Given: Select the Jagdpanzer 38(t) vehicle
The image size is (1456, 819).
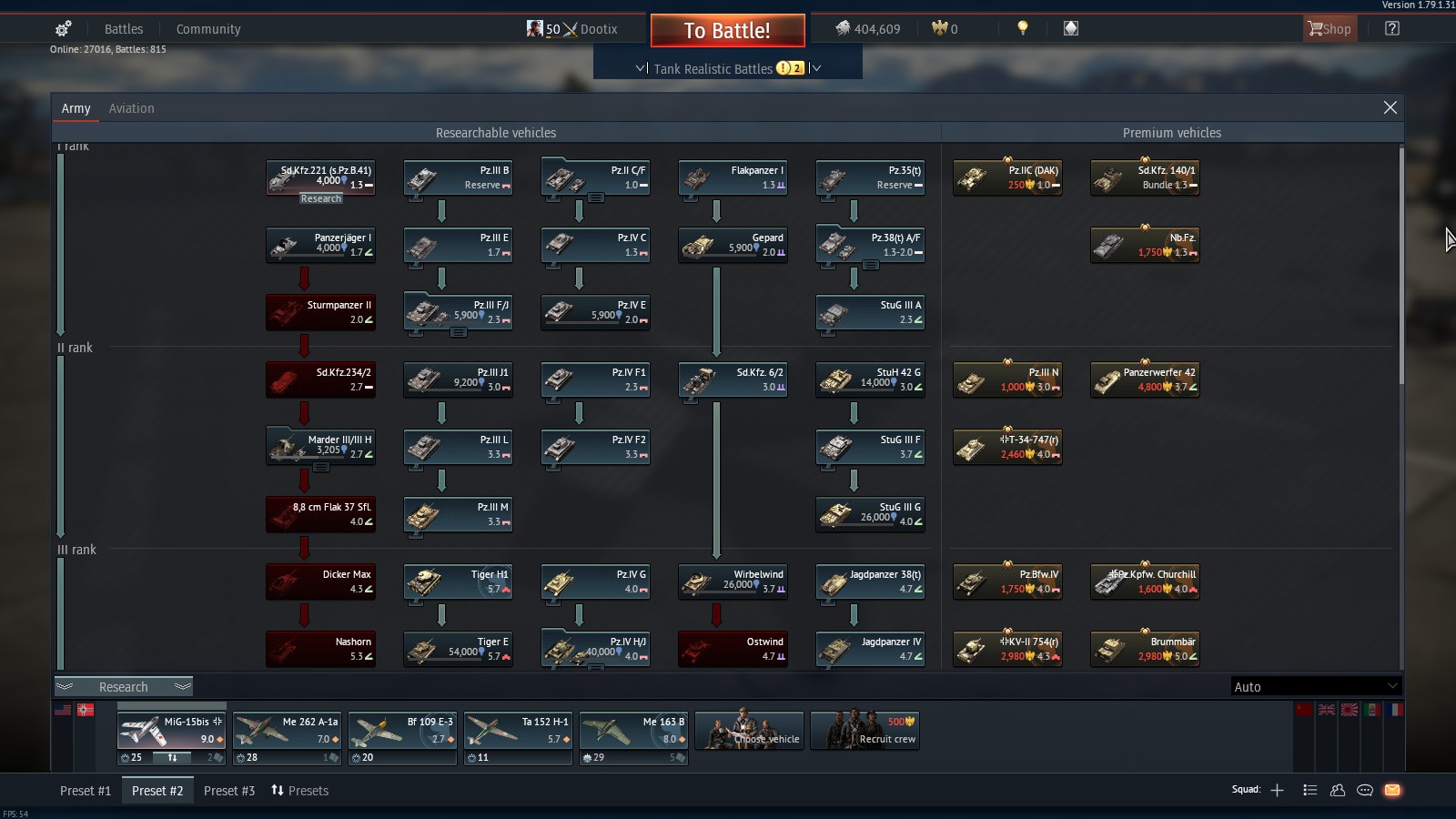Looking at the screenshot, I should 870,581.
